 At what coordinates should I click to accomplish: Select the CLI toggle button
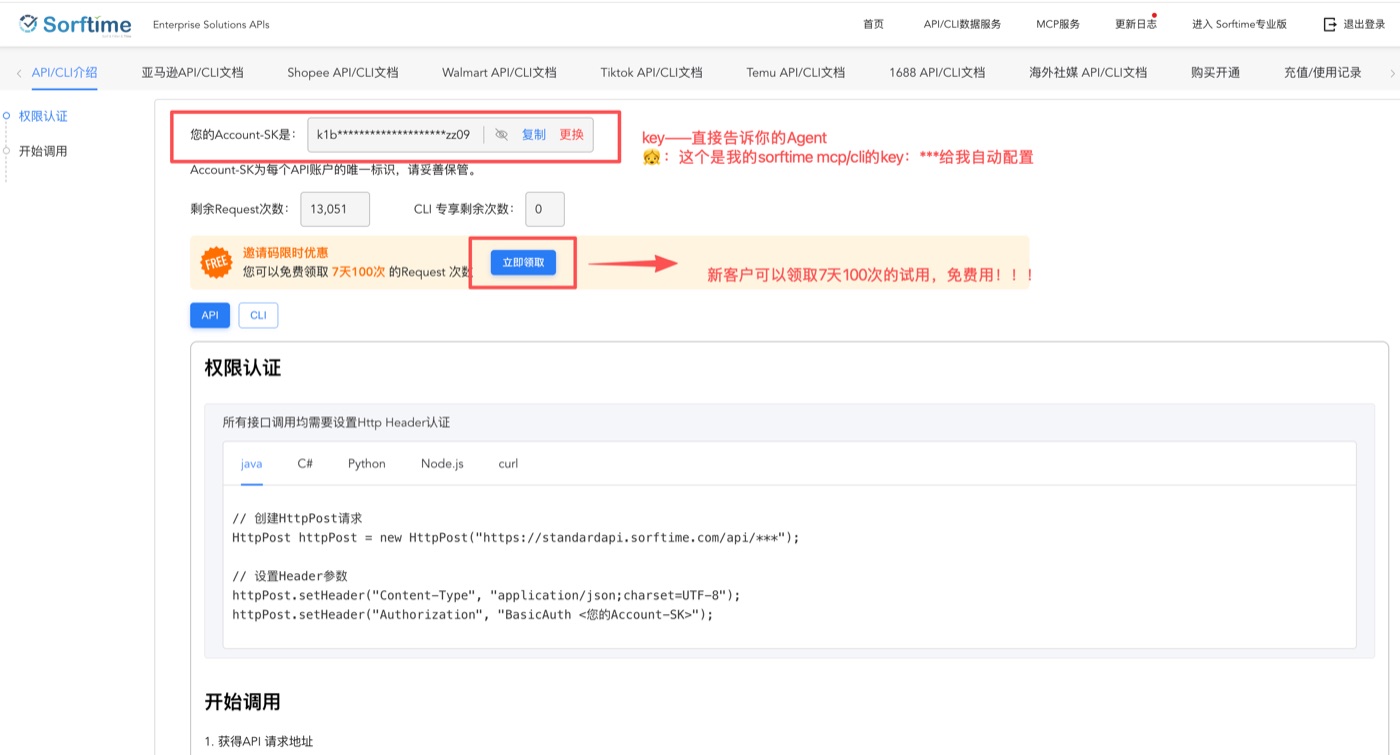click(258, 315)
